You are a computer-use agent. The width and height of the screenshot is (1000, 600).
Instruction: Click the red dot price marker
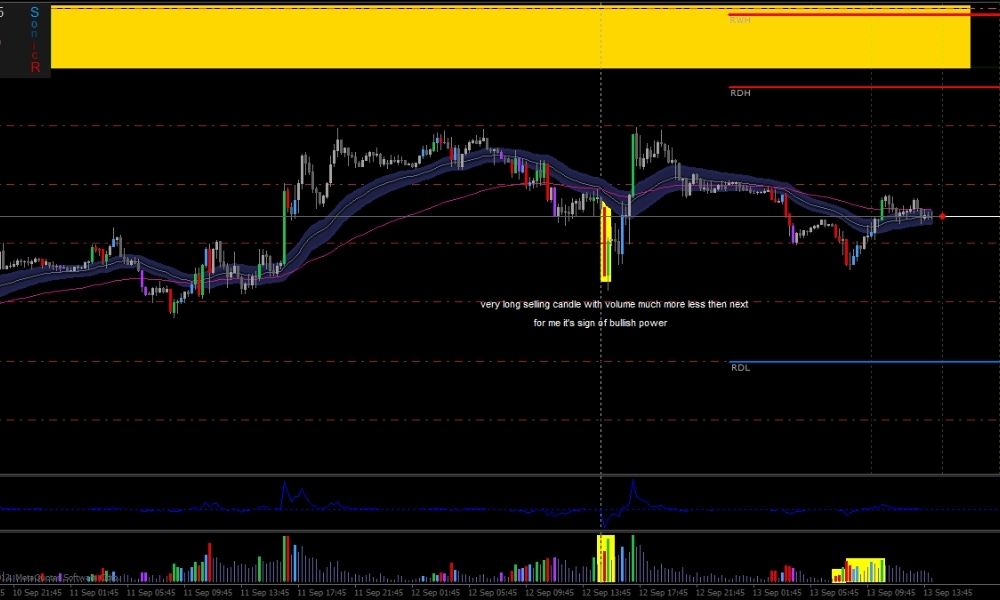(x=942, y=216)
